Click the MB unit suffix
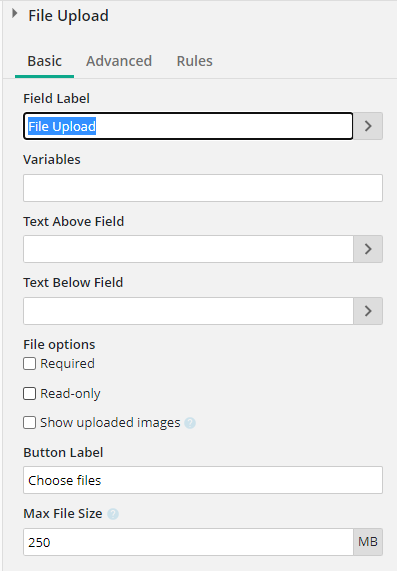397x571 pixels. (x=368, y=542)
